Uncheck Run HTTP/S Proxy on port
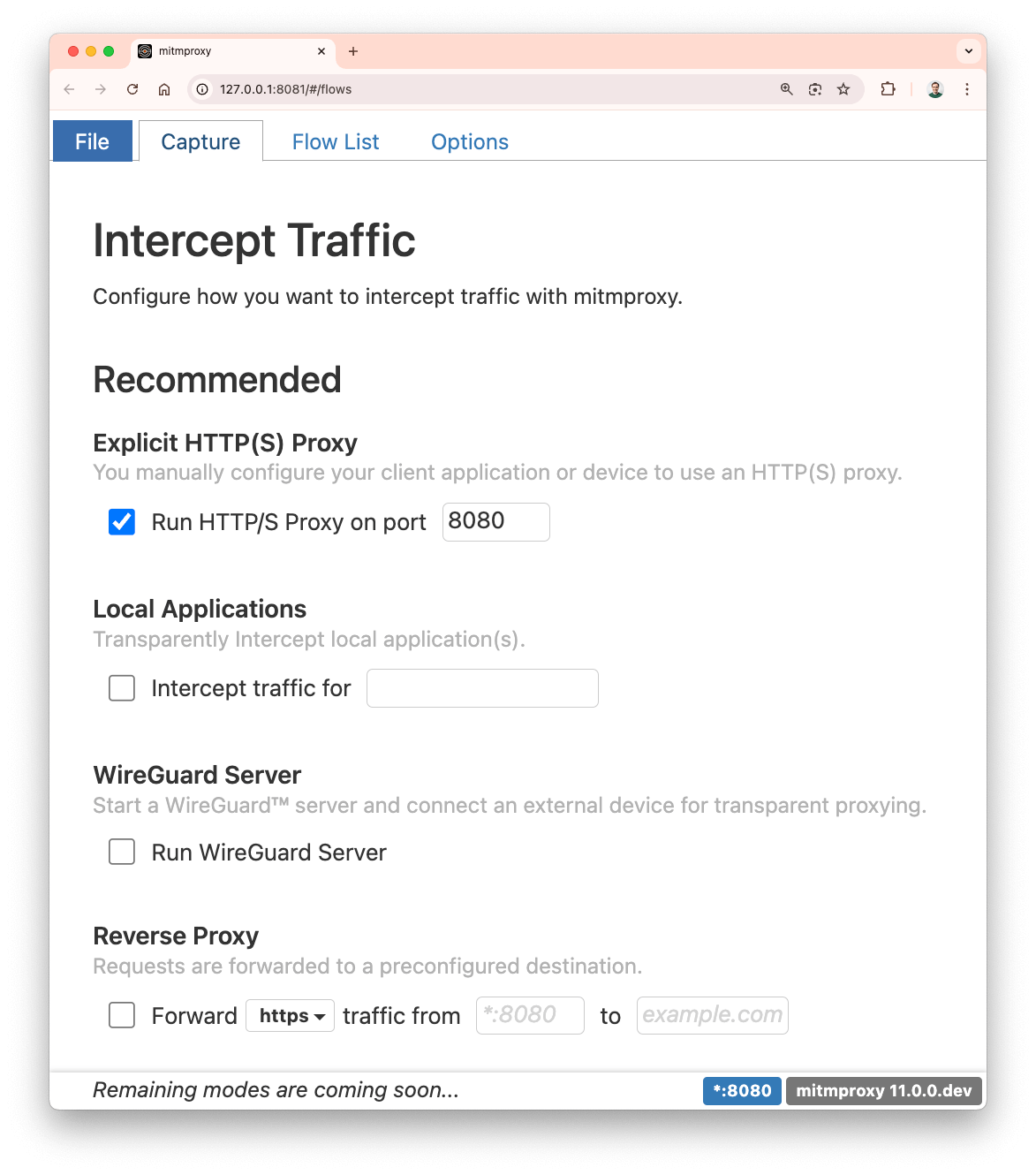This screenshot has height=1175, width=1036. [x=122, y=522]
